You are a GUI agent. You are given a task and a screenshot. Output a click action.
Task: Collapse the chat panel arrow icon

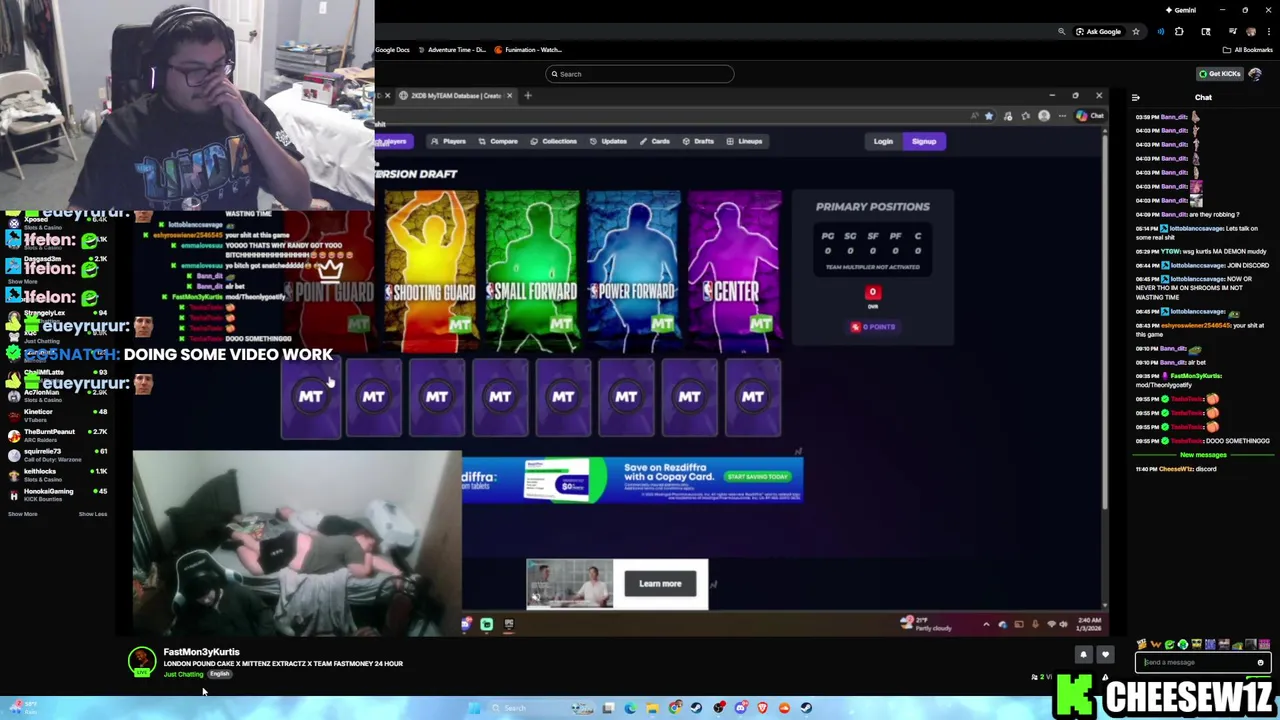[1135, 97]
